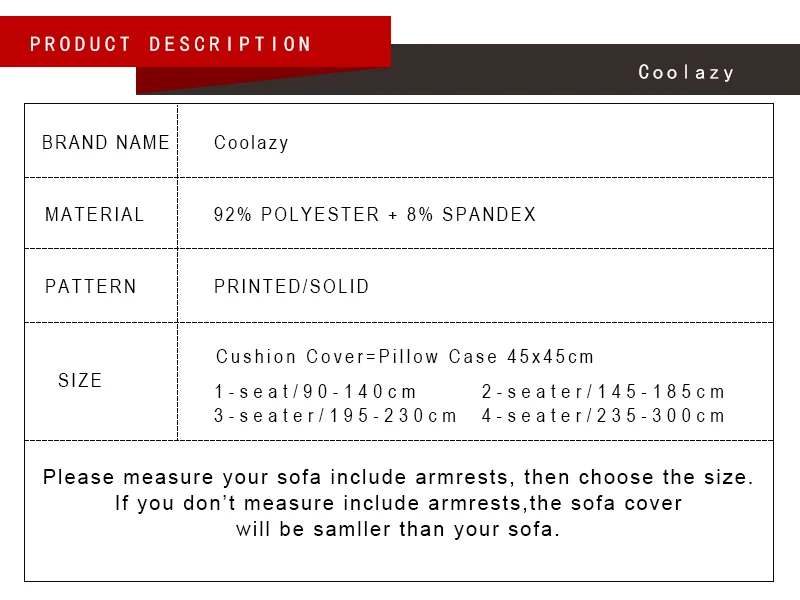Click Coolazy in the dark header bar
Viewport: 800px width, 600px height.
click(686, 72)
